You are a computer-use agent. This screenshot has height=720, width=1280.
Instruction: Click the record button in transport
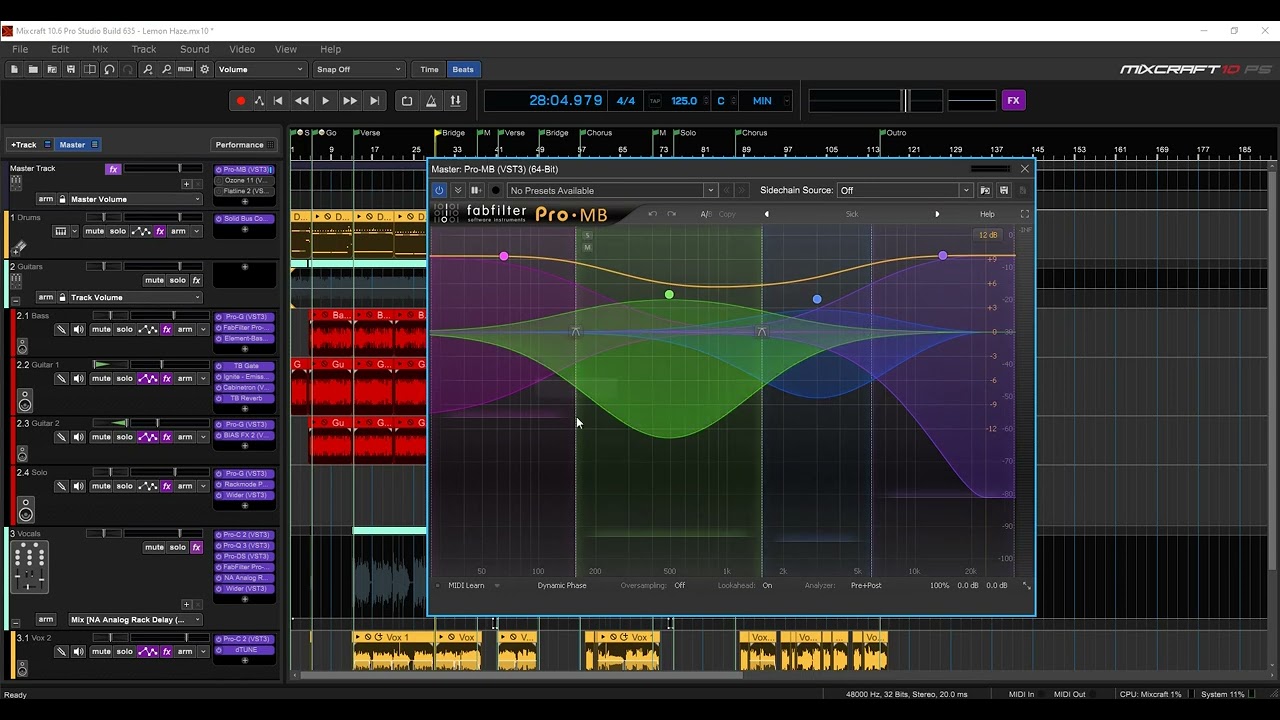240,101
